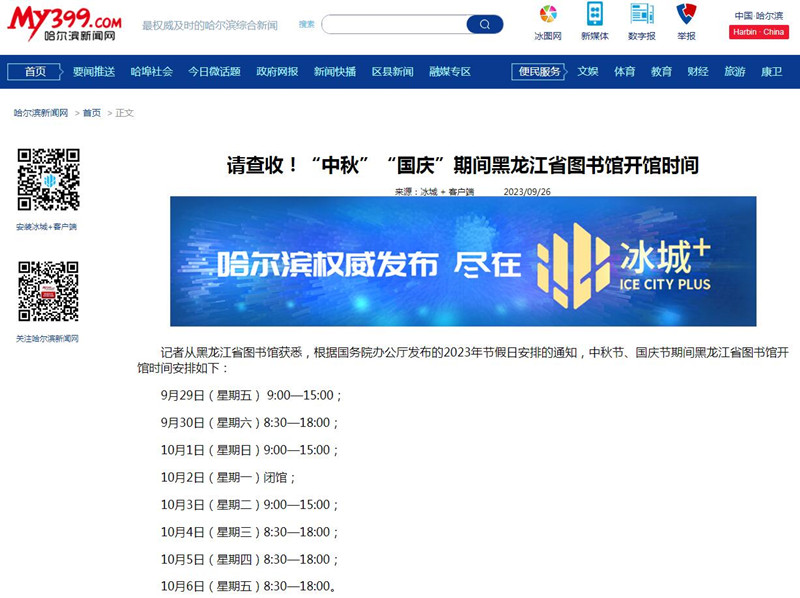Click the magnifier search button
This screenshot has width=800, height=598.
(484, 25)
